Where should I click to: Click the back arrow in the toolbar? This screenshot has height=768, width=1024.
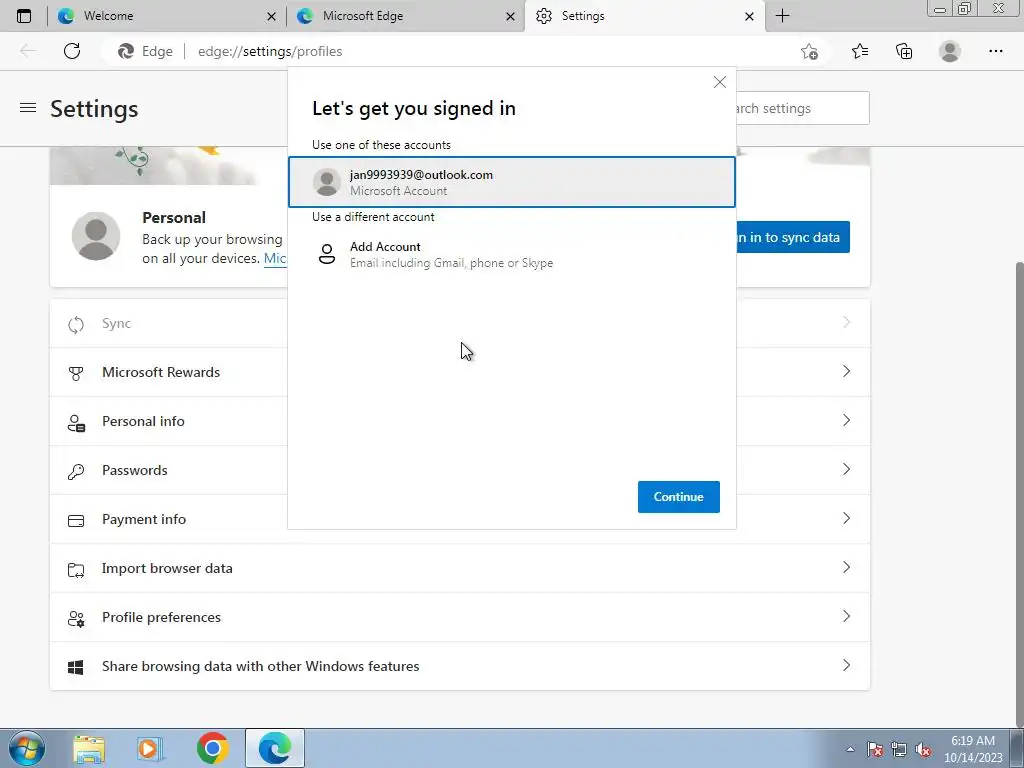coord(28,51)
